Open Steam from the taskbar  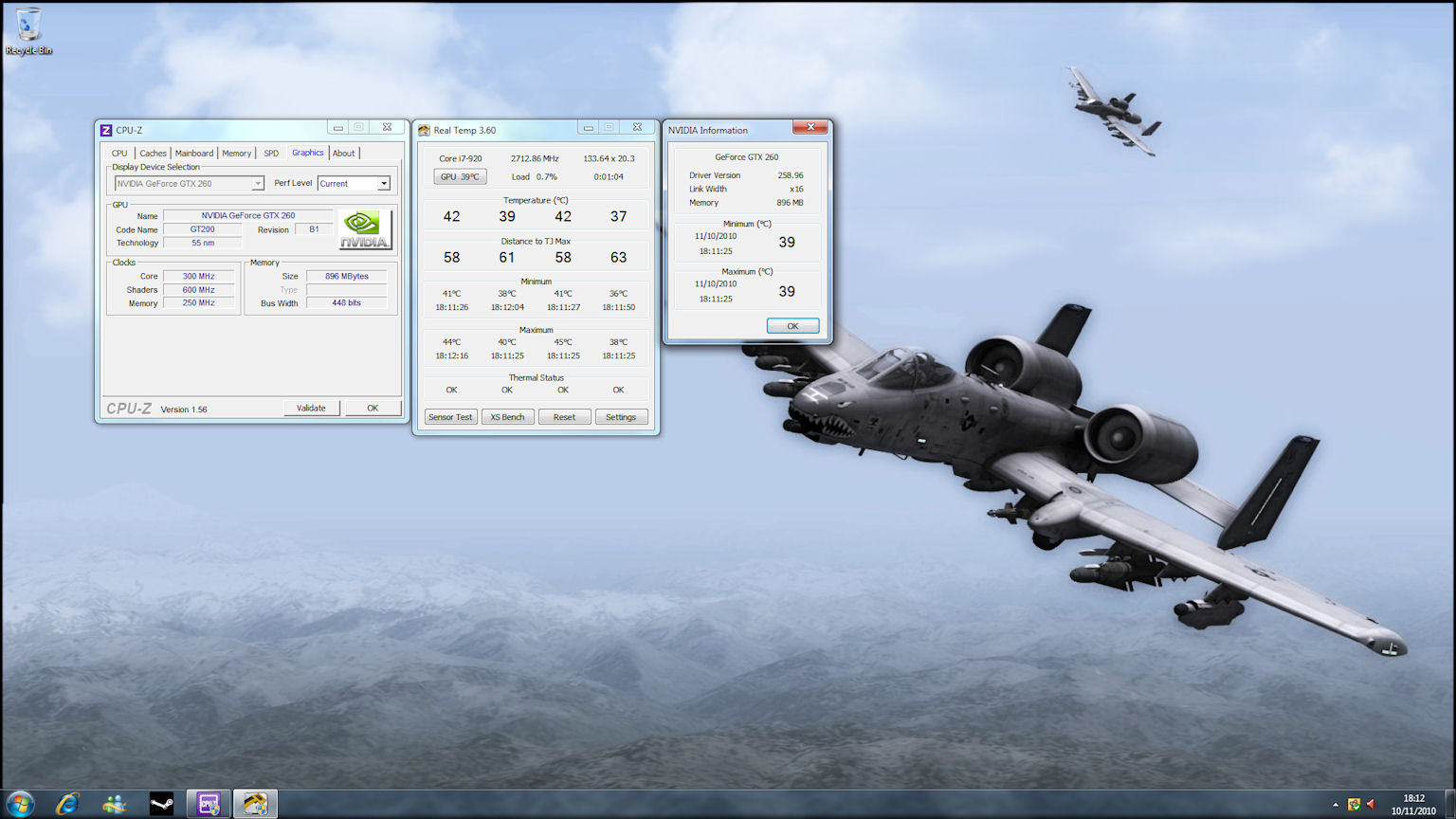coord(162,805)
